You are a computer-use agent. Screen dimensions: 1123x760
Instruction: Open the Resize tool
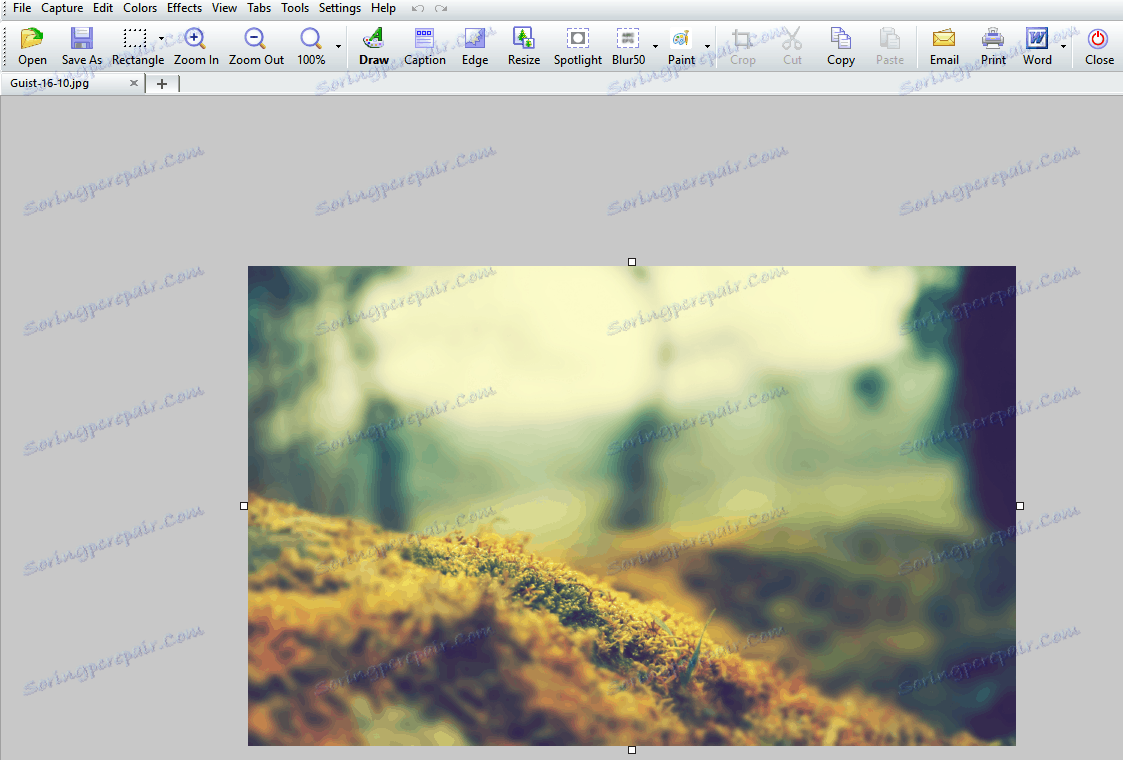[x=524, y=47]
